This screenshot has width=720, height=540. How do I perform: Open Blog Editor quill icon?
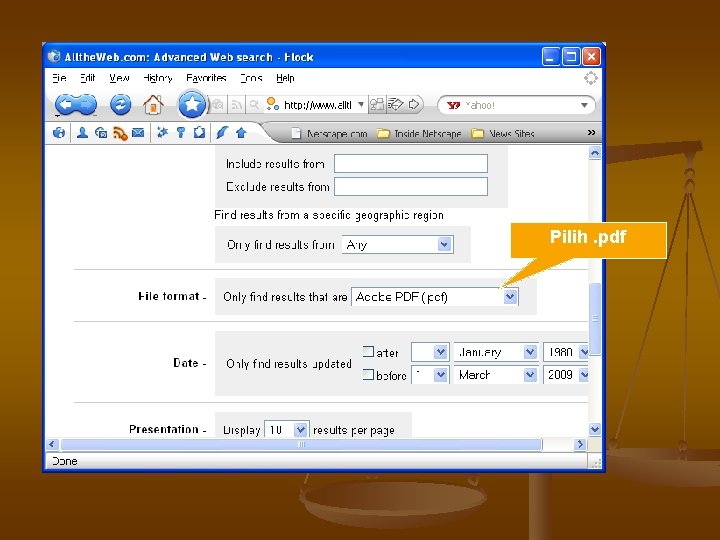coord(222,133)
